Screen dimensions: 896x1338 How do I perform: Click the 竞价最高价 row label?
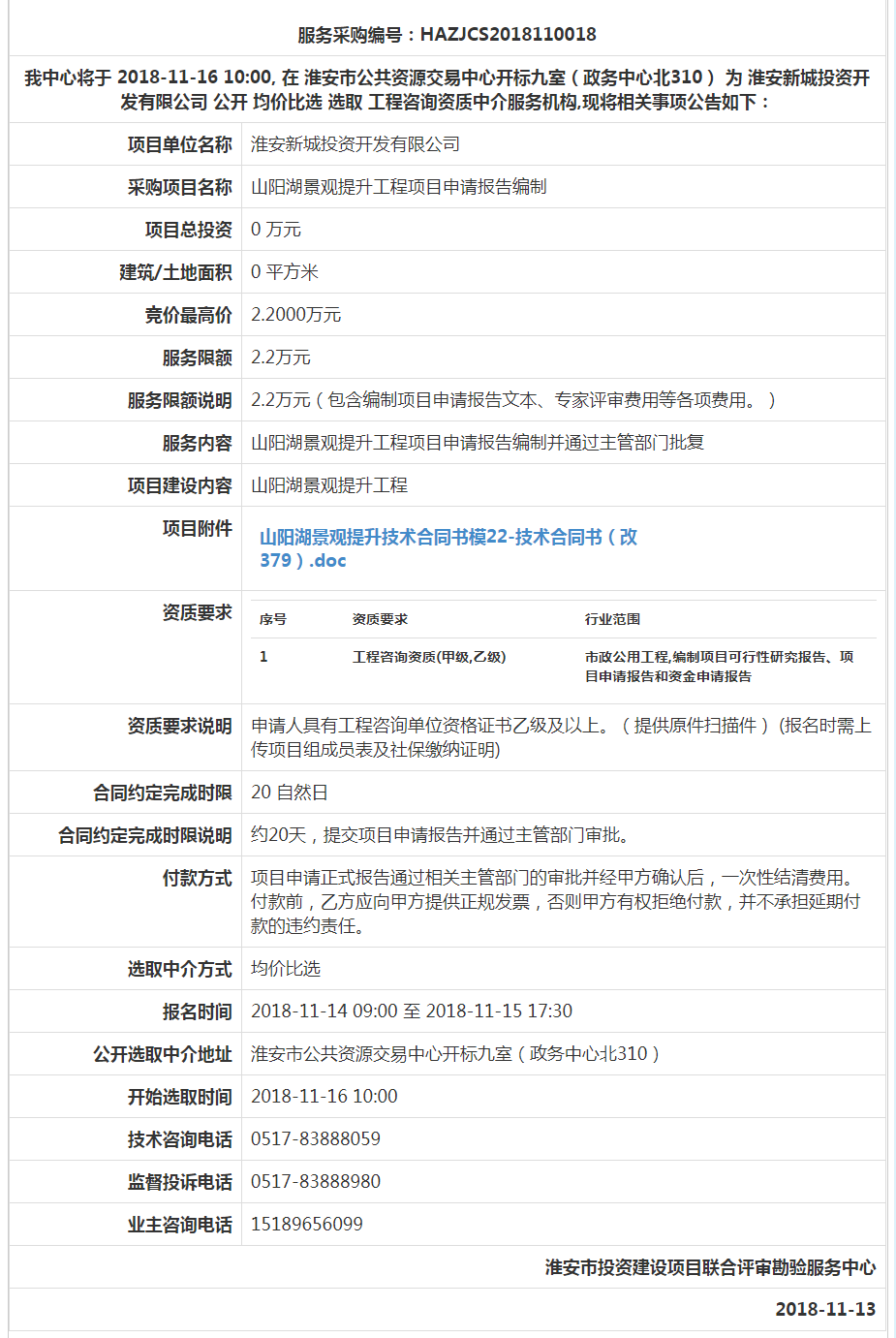pos(189,315)
